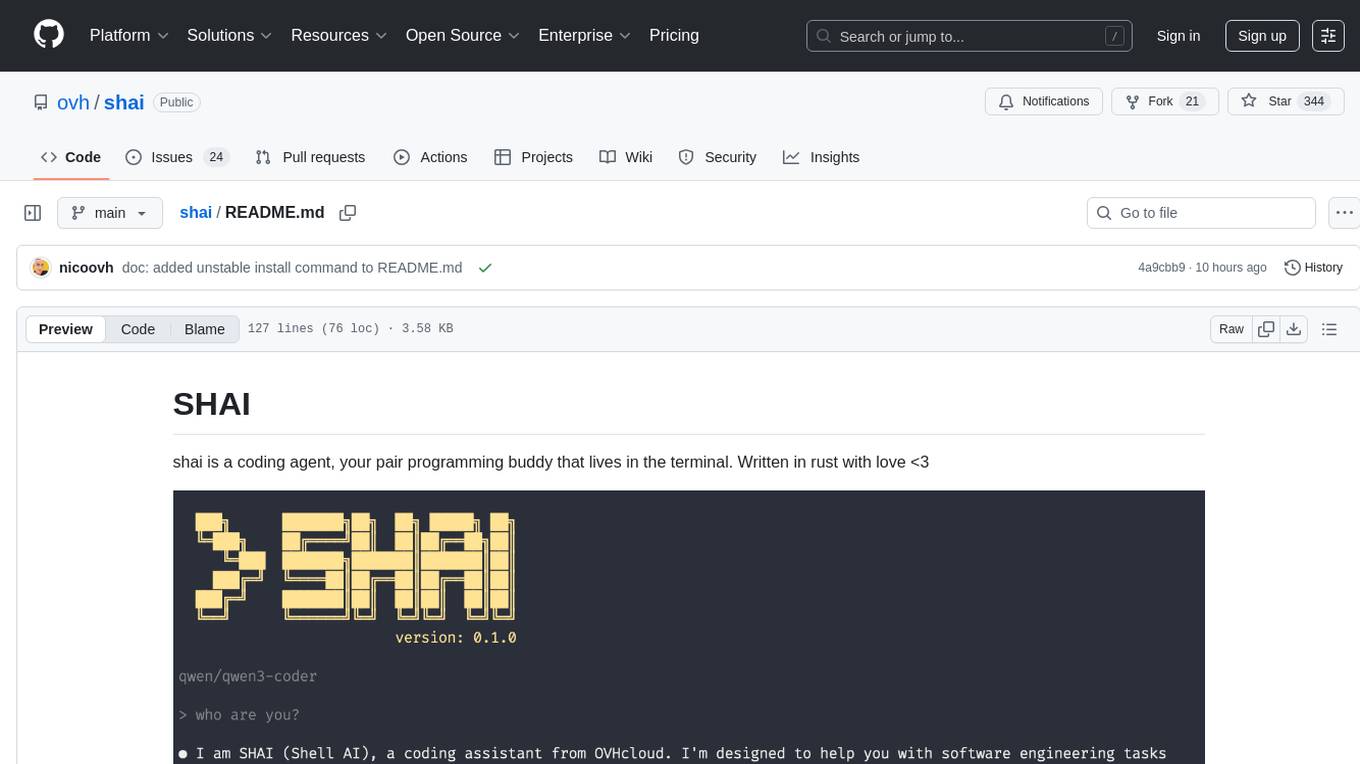This screenshot has height=764, width=1360.
Task: Select the Preview view toggle
Action: tap(66, 329)
